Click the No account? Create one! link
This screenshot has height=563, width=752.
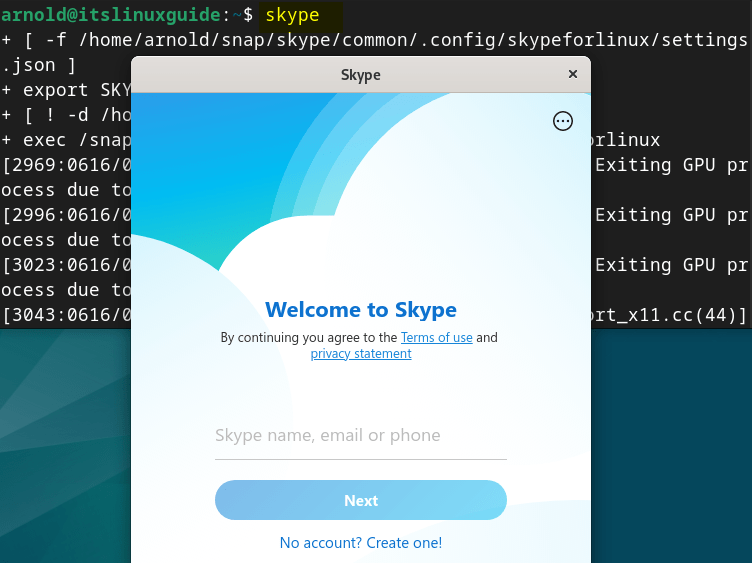click(361, 542)
